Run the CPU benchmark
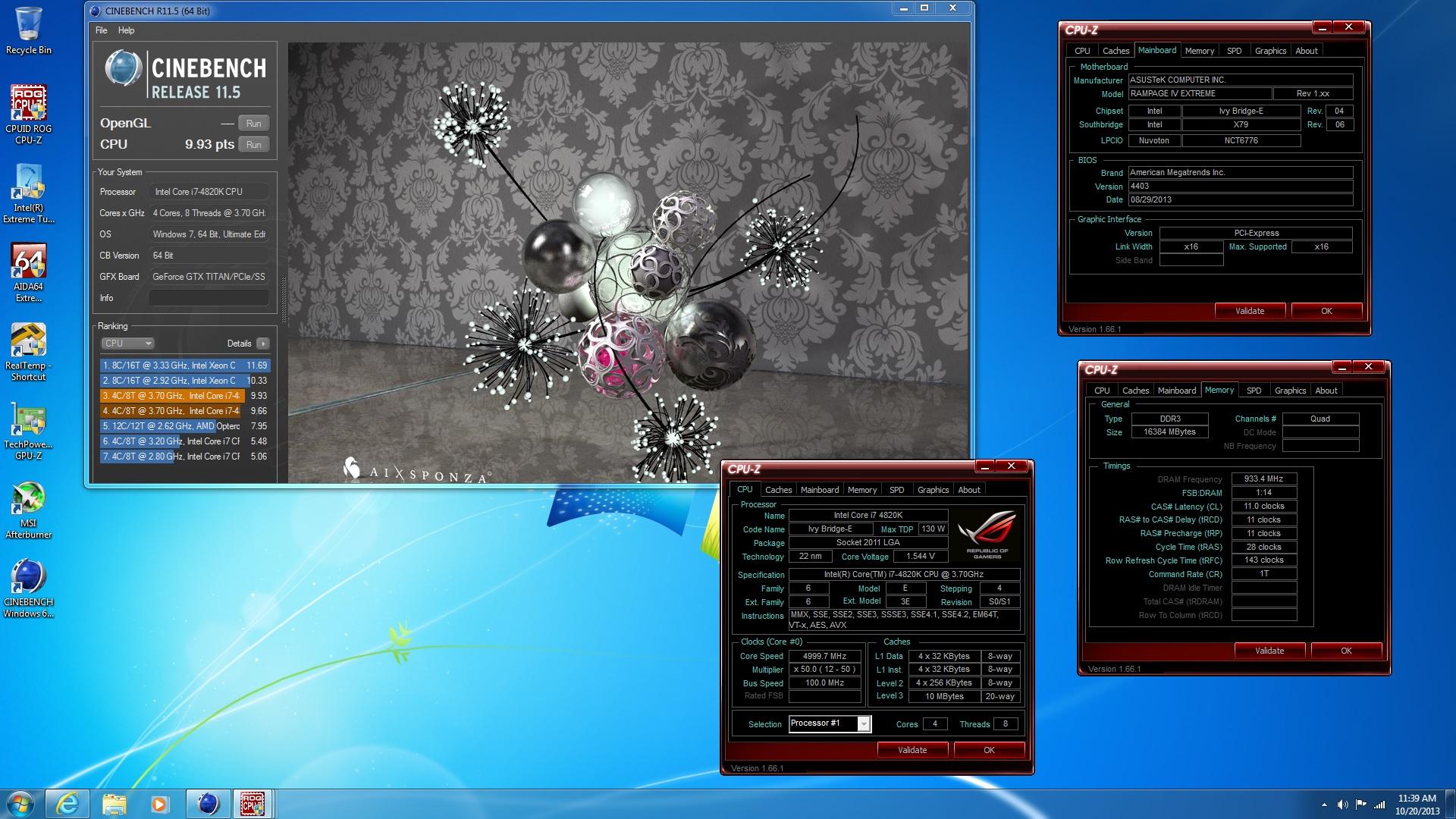 pyautogui.click(x=254, y=145)
